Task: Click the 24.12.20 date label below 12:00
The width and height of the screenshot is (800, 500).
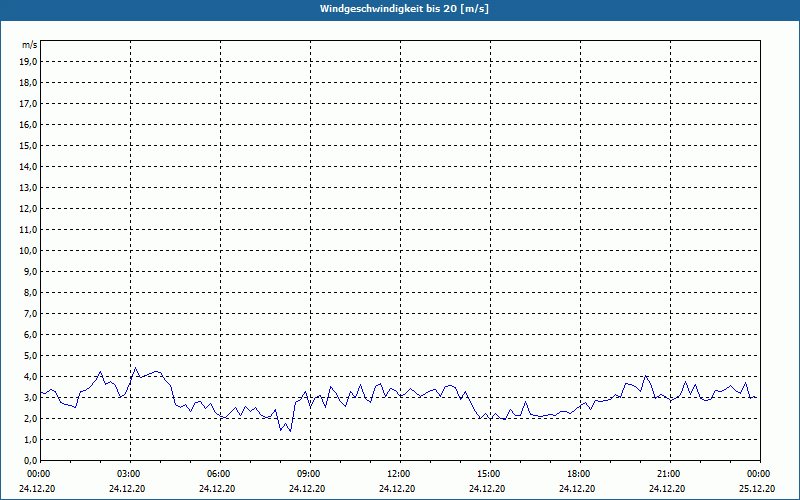Action: tap(398, 489)
